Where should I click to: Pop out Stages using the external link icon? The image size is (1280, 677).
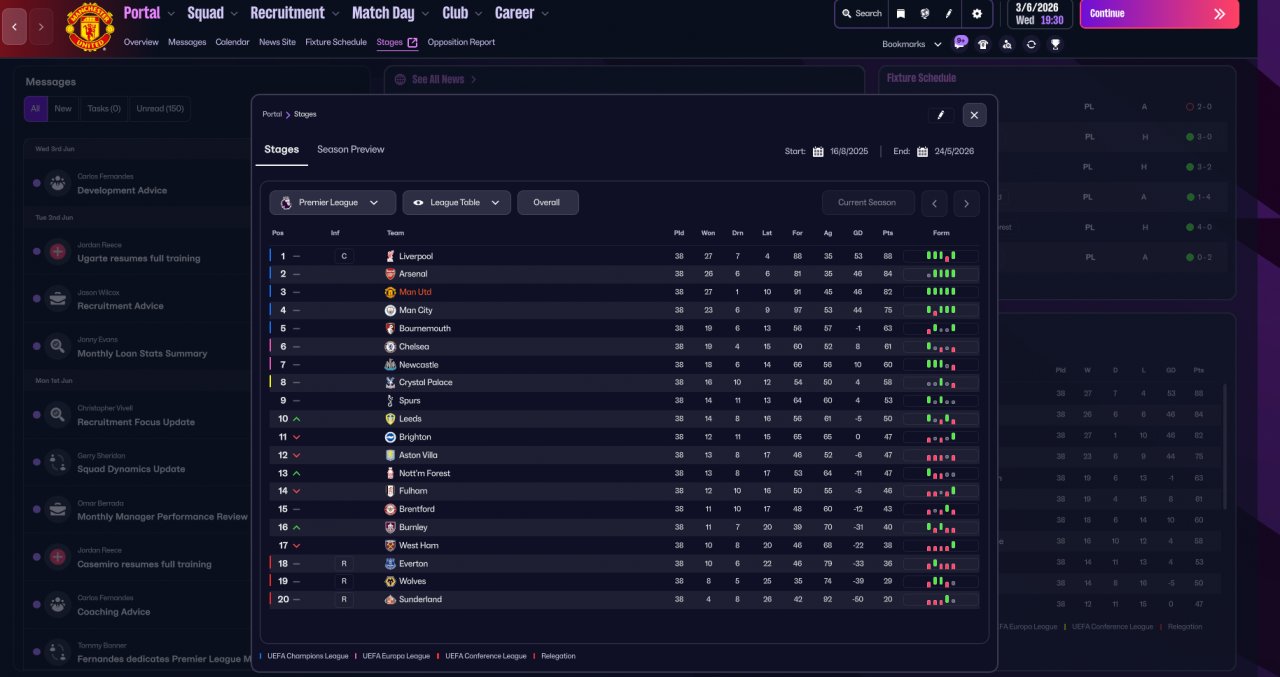pos(412,42)
